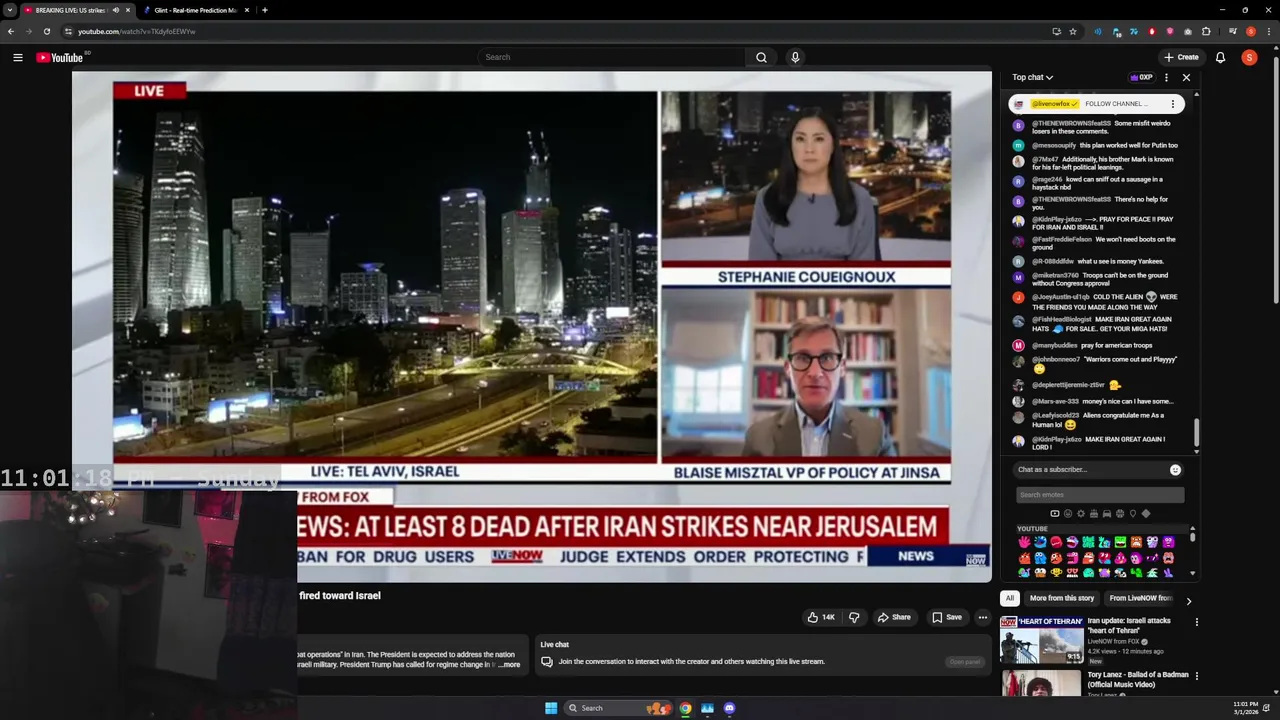This screenshot has width=1280, height=720.
Task: Open Iran update Heart of Tehran thumbnail
Action: click(x=1042, y=639)
